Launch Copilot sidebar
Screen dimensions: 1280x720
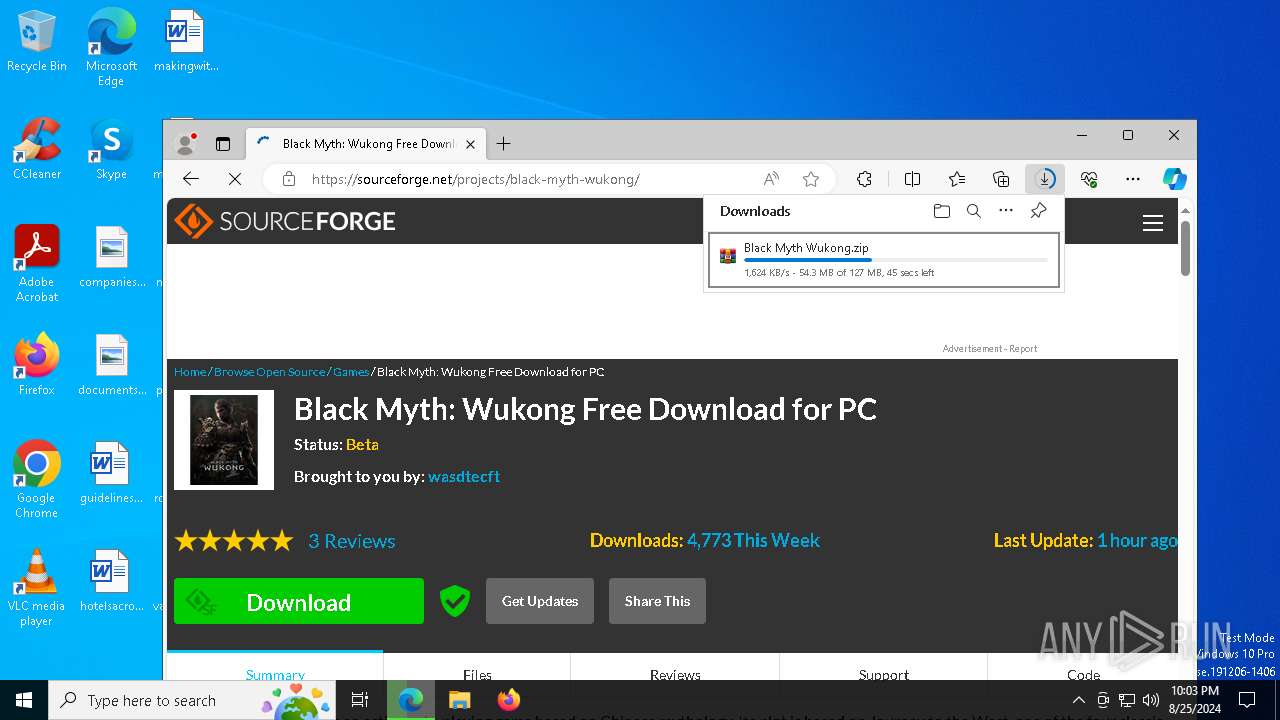[1175, 179]
